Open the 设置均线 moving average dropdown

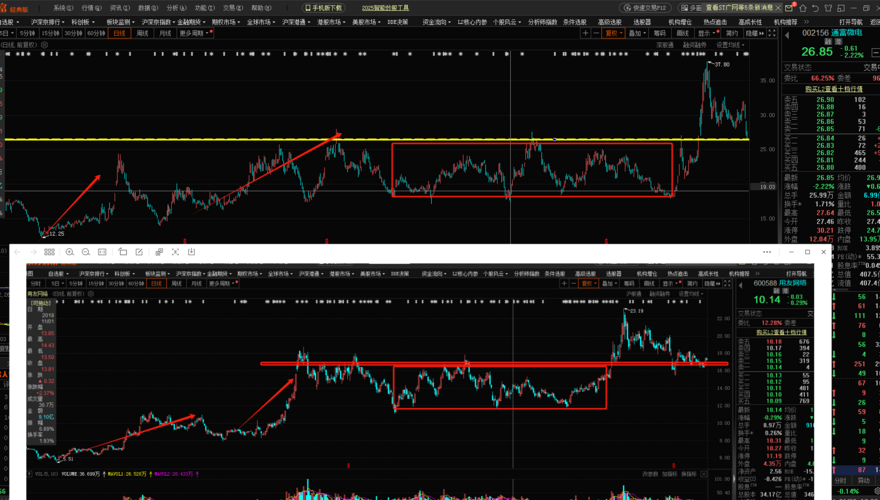730,45
